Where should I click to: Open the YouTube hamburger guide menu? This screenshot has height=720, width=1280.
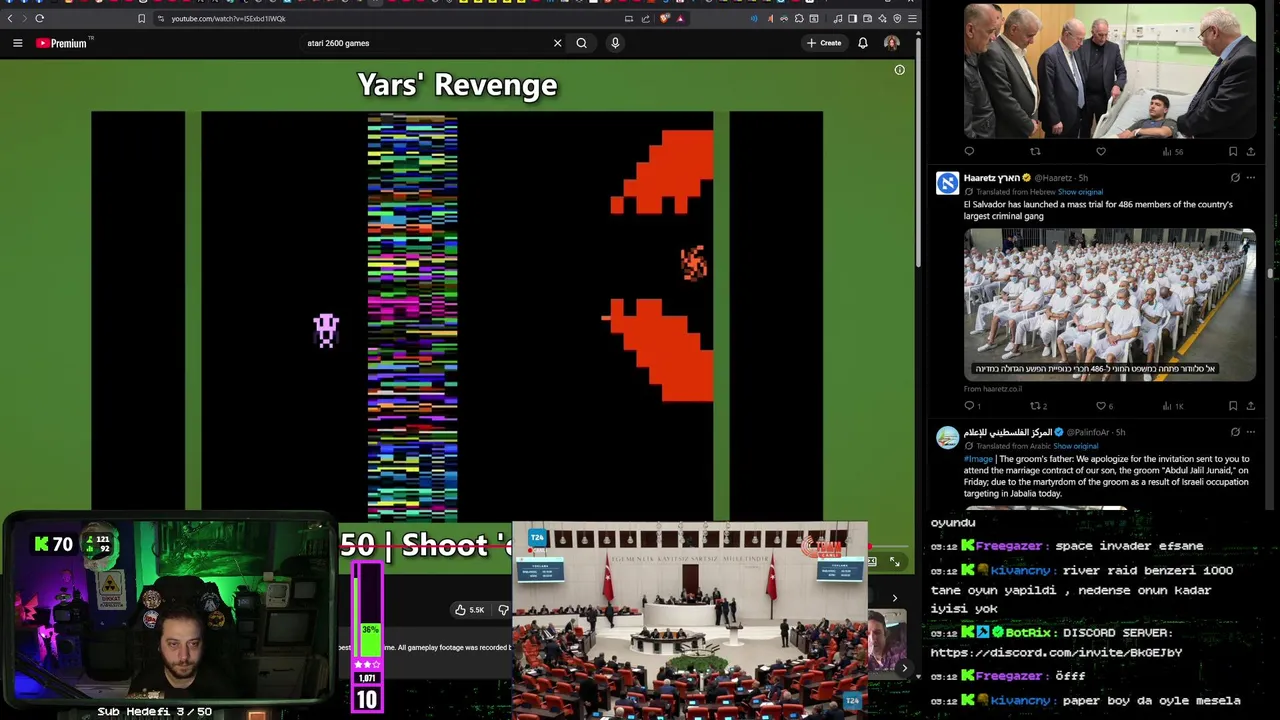point(17,43)
